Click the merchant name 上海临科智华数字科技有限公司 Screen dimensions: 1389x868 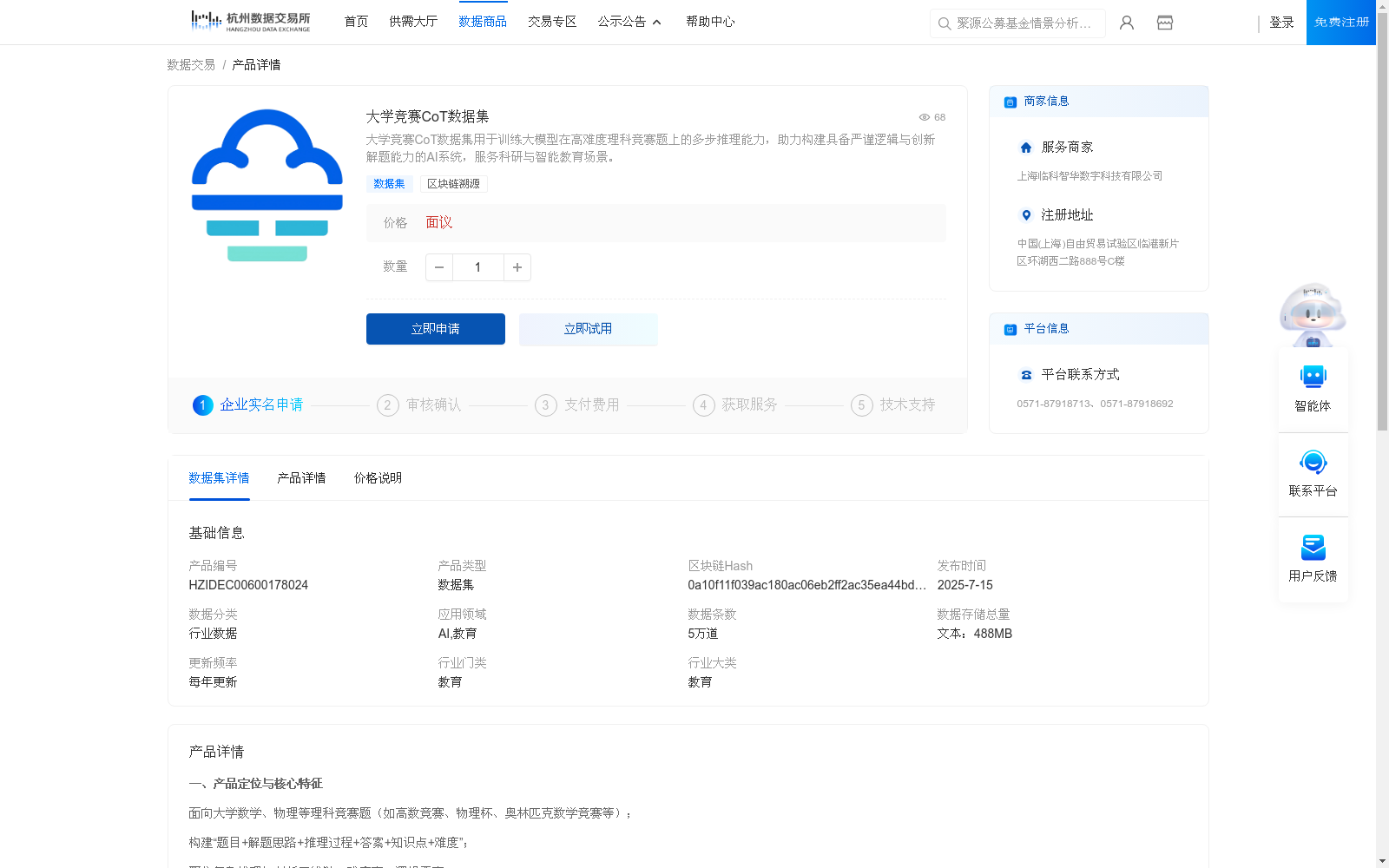[1089, 176]
